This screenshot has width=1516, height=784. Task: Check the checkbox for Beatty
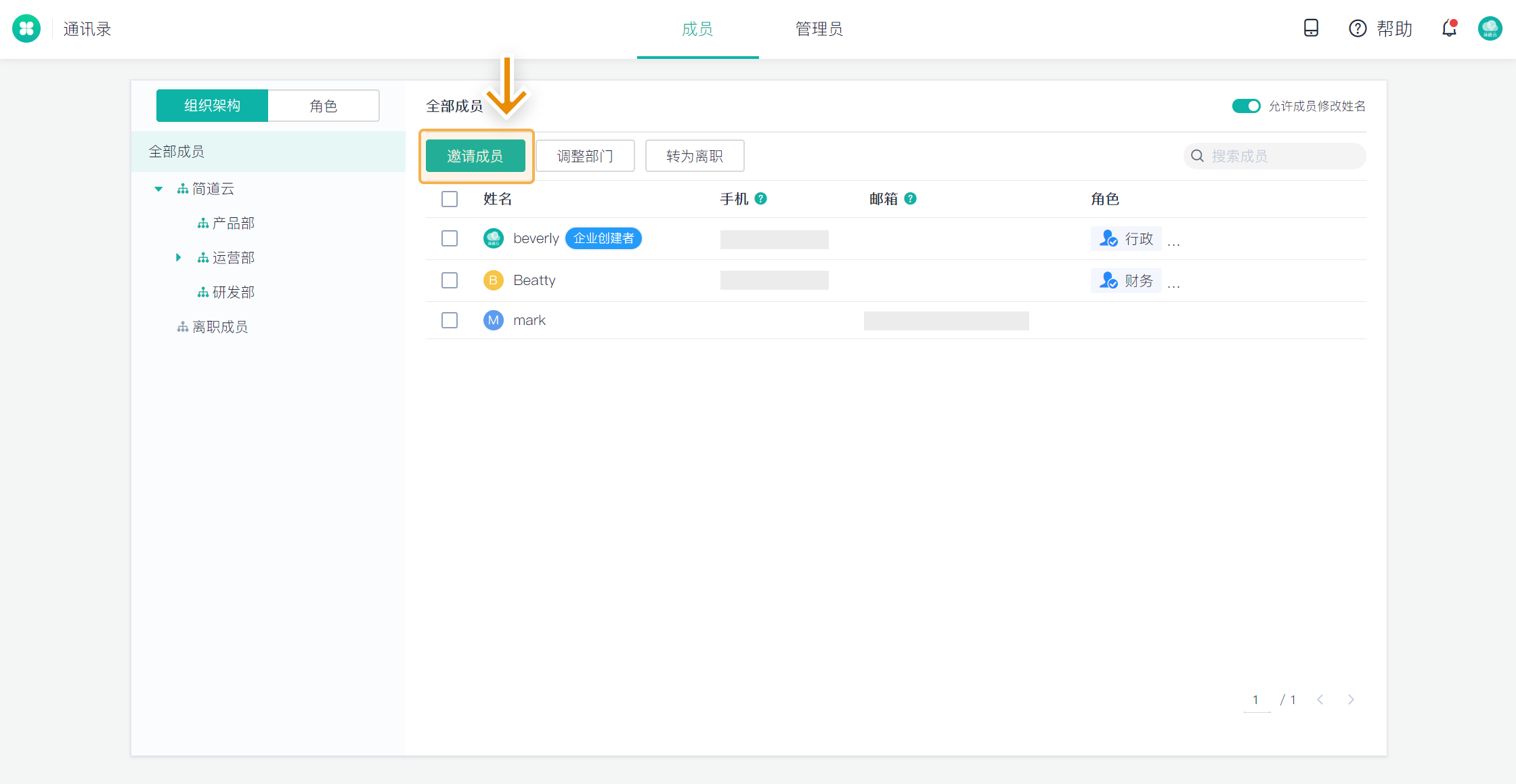click(x=450, y=280)
